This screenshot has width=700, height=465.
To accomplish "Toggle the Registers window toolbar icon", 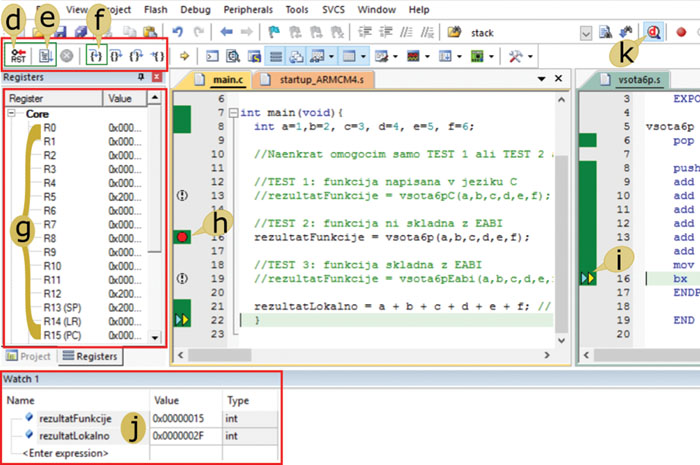I will click(x=276, y=56).
